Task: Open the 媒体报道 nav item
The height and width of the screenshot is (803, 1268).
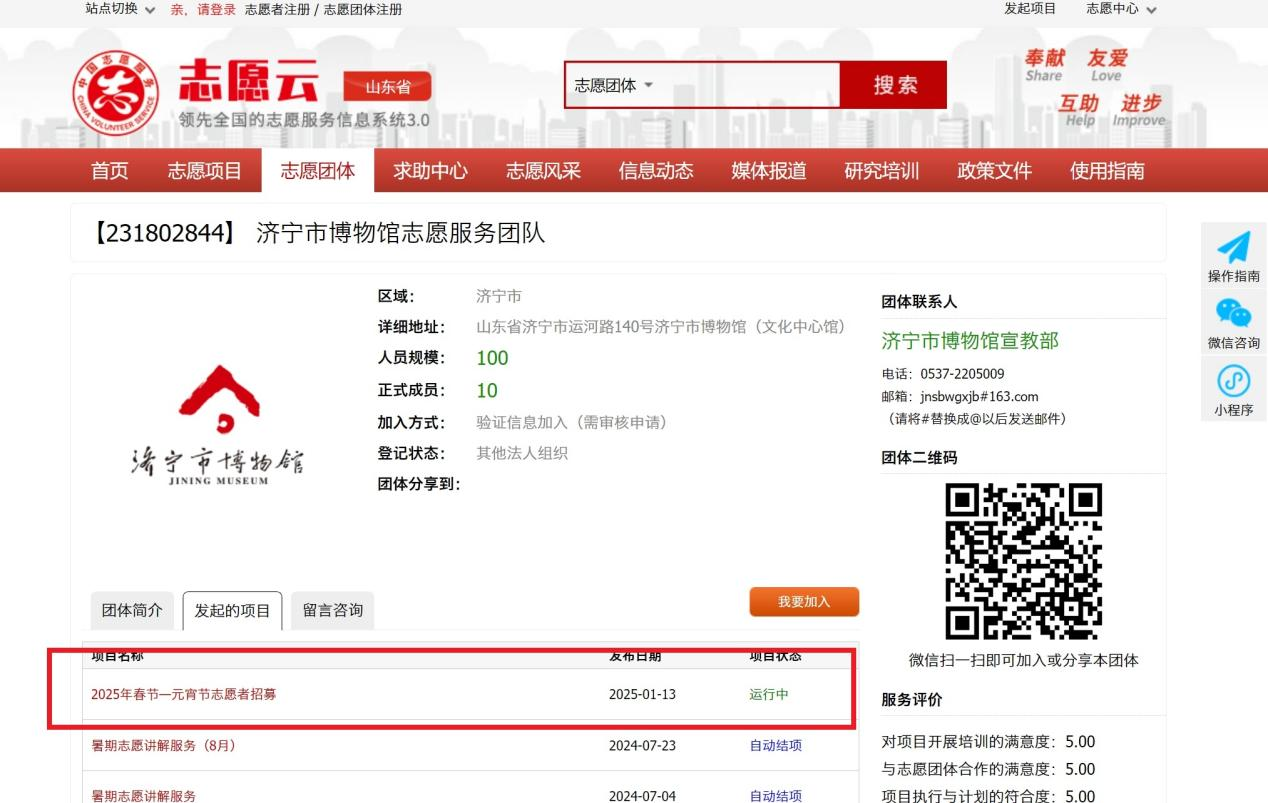Action: pyautogui.click(x=769, y=171)
